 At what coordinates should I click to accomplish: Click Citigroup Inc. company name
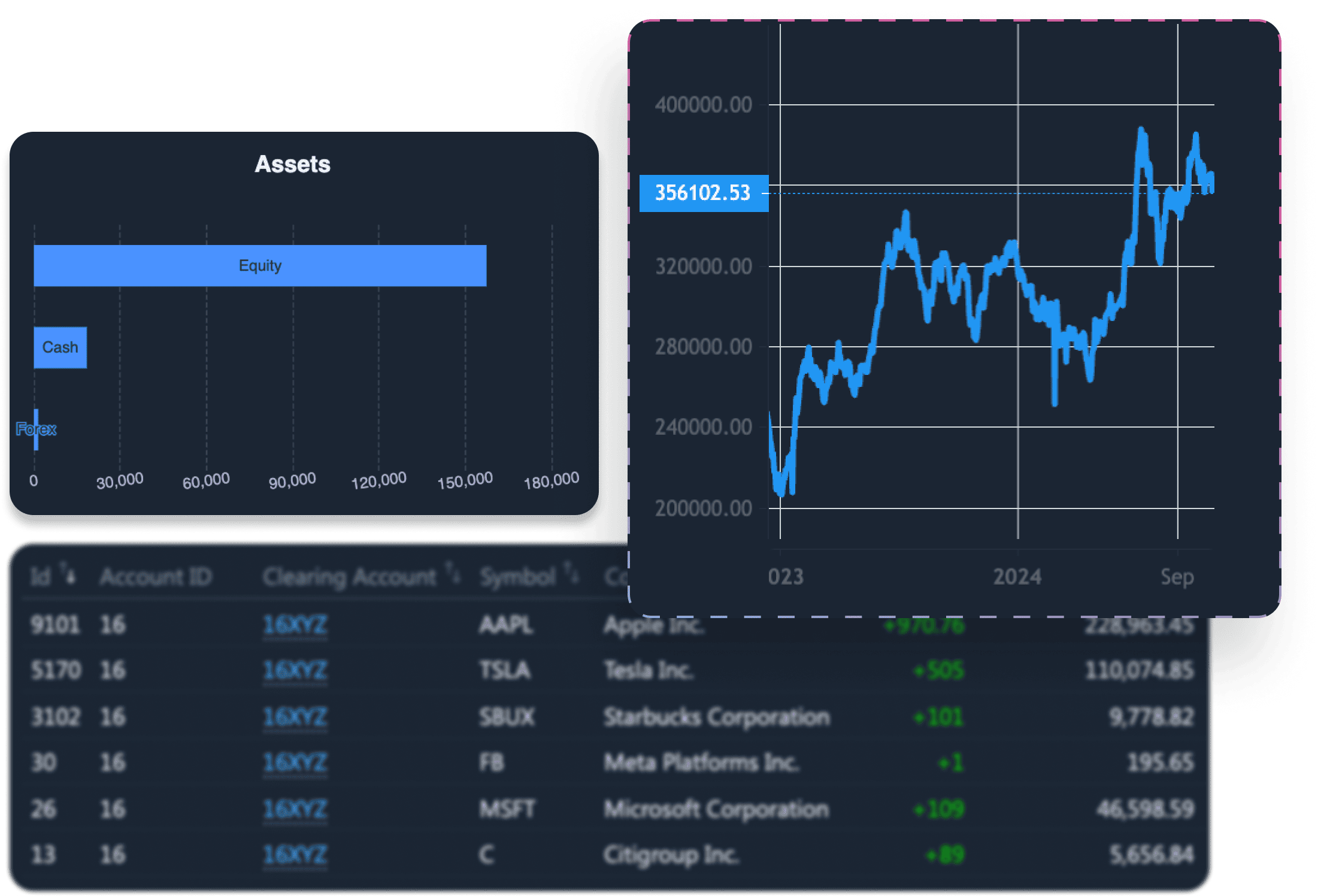pyautogui.click(x=671, y=855)
